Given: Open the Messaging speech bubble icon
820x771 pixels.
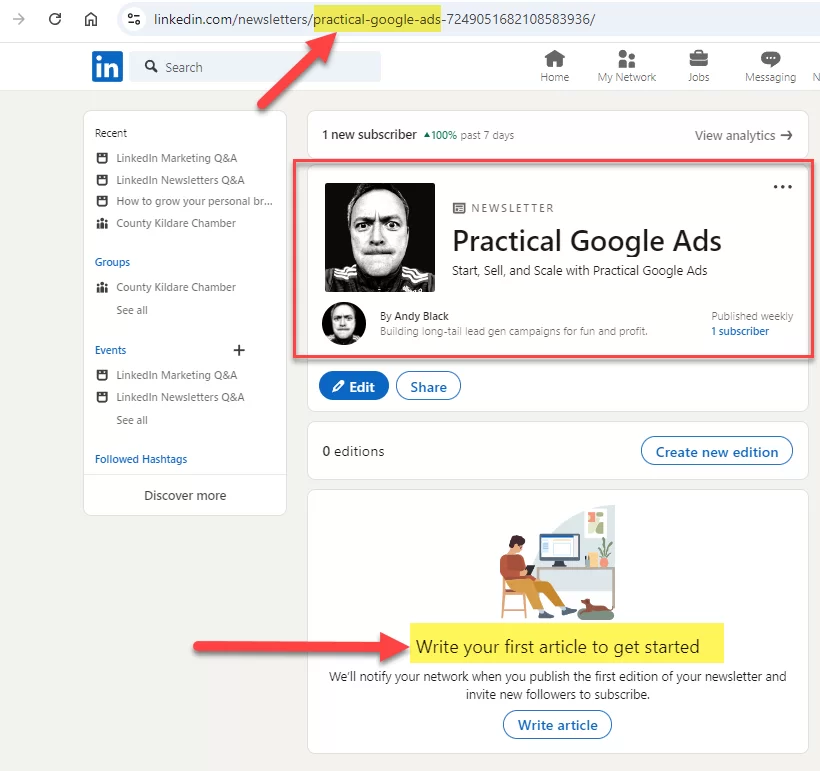Looking at the screenshot, I should [770, 59].
